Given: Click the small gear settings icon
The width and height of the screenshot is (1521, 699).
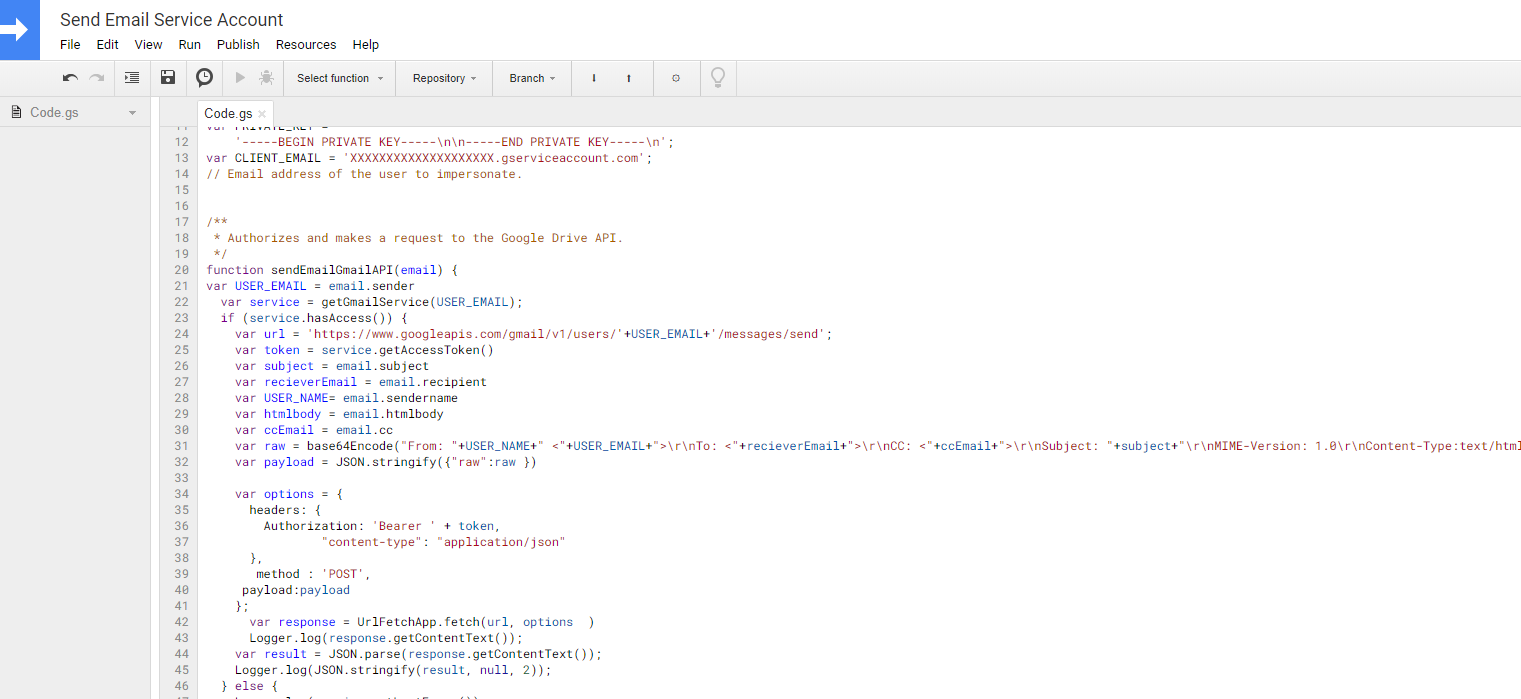Looking at the screenshot, I should (x=676, y=78).
